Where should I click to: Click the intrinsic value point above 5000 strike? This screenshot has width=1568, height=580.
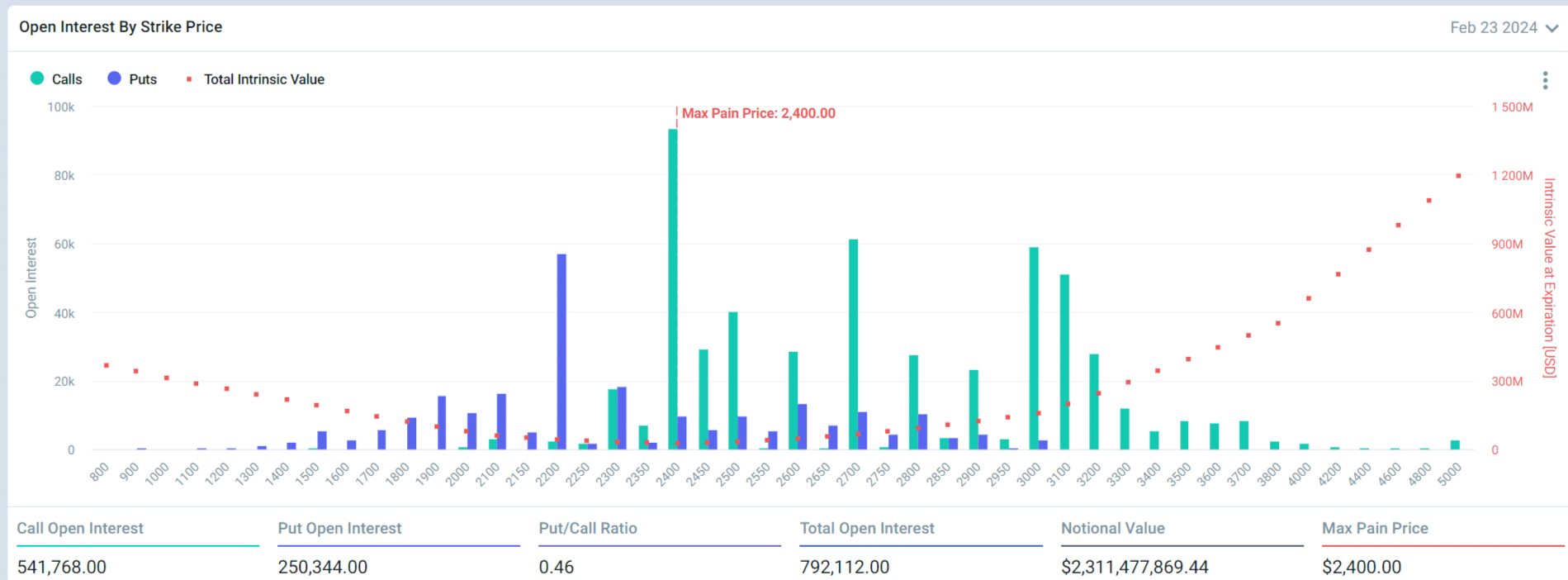(x=1458, y=176)
